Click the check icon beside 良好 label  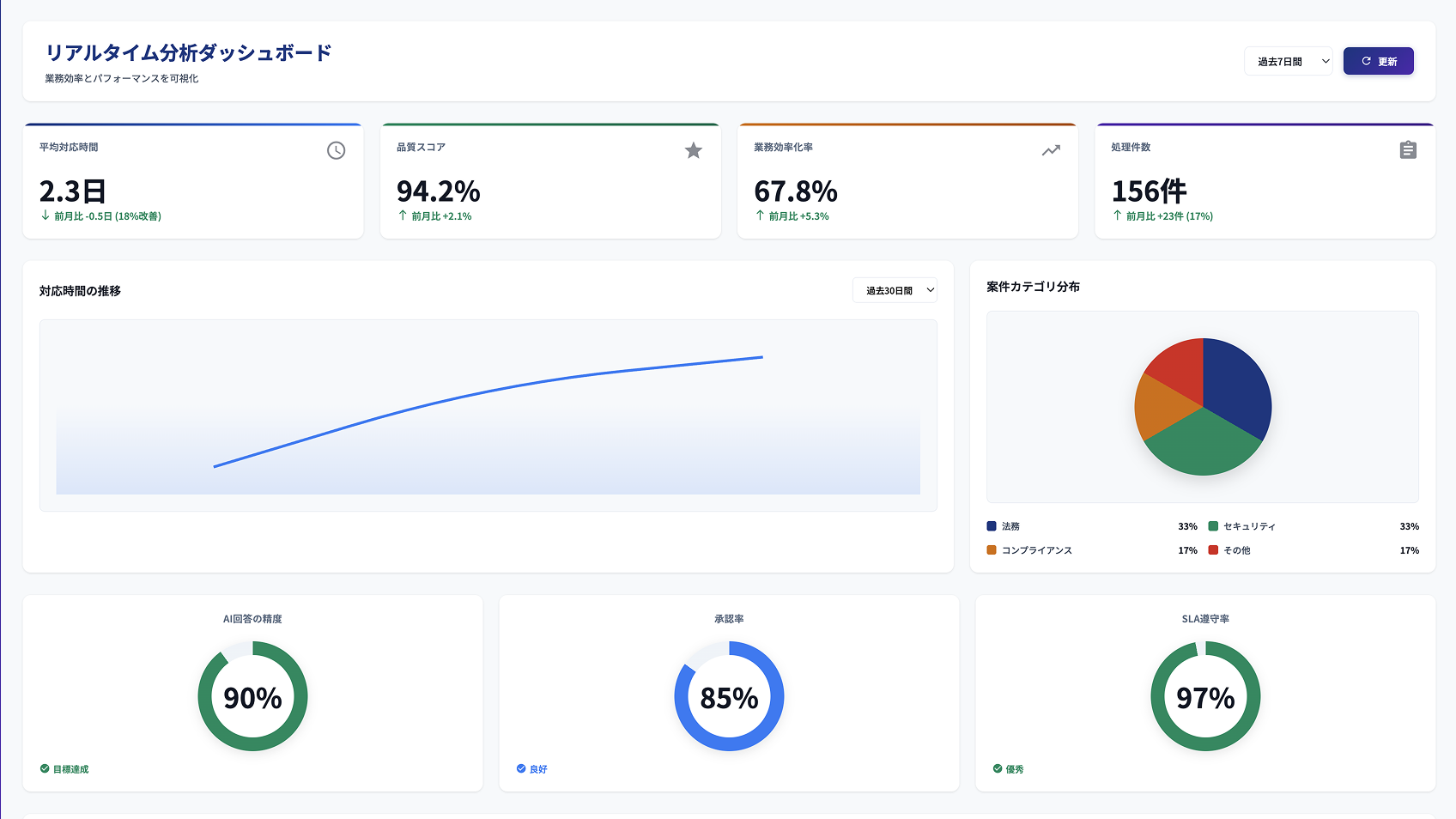point(519,768)
